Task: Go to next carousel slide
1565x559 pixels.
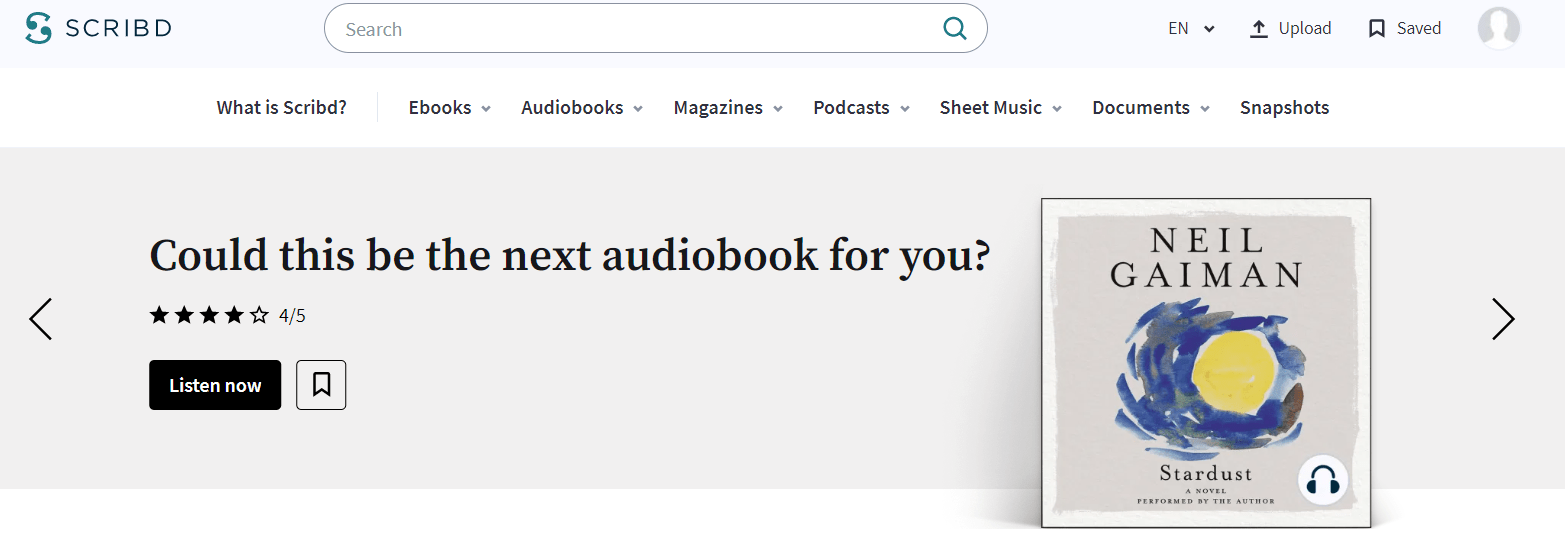Action: (x=1503, y=319)
